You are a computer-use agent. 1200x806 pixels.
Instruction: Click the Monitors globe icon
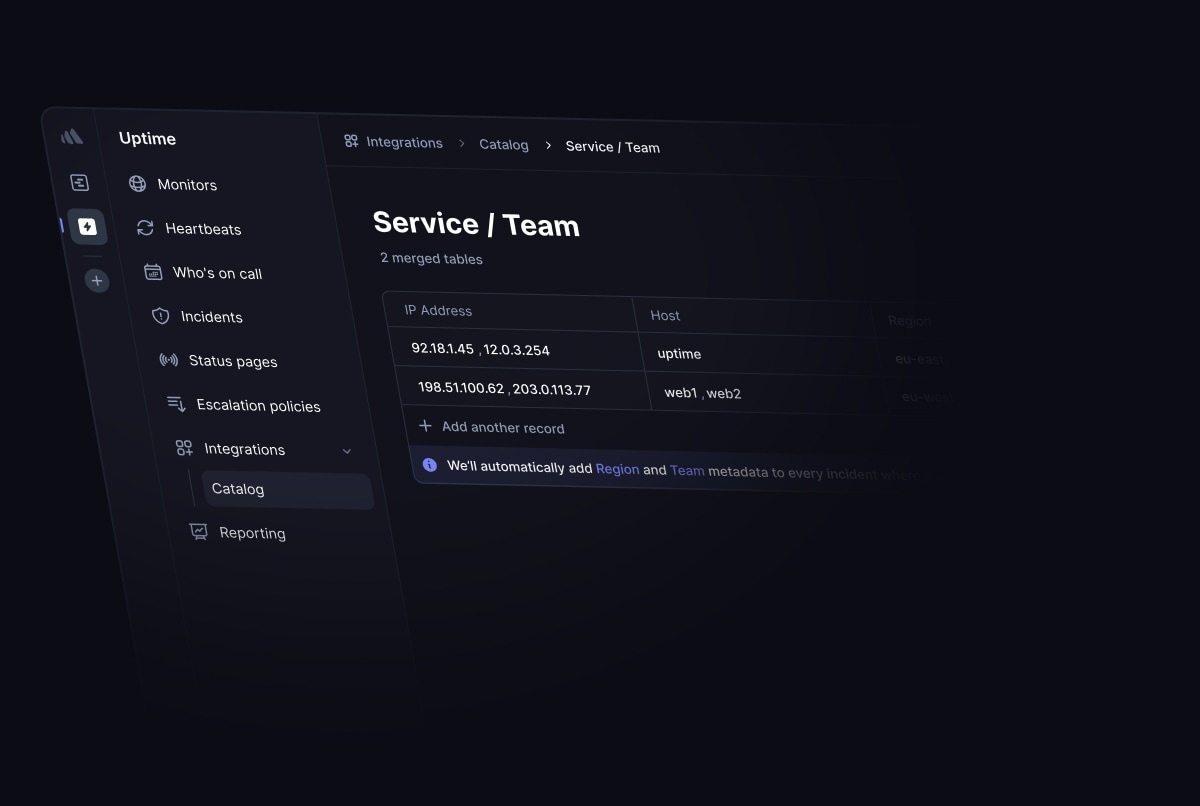click(138, 184)
